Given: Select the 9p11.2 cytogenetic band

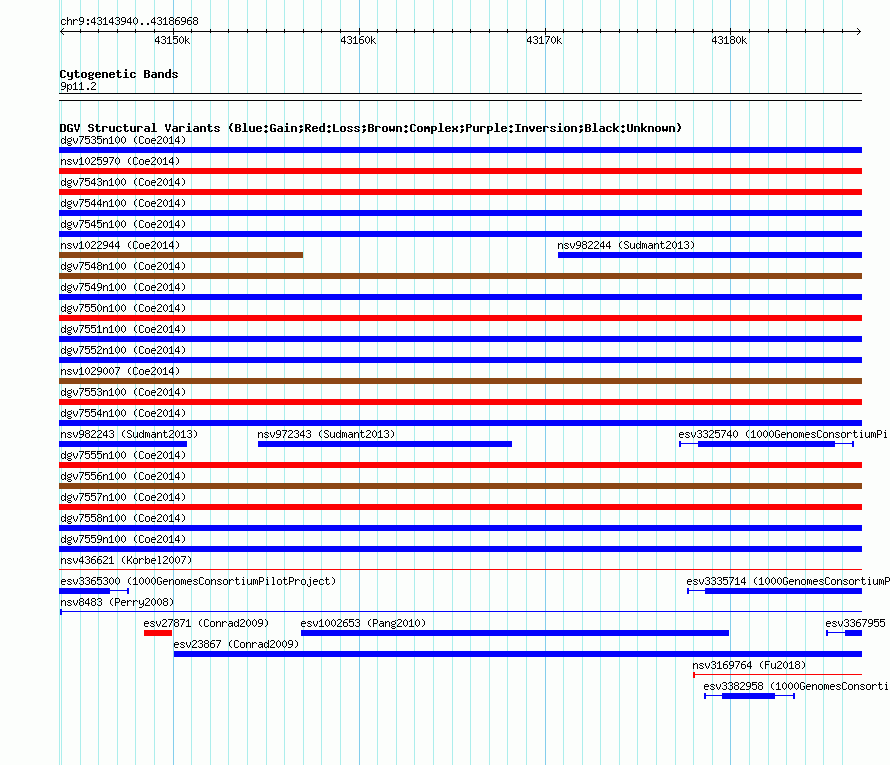Looking at the screenshot, I should click(x=460, y=97).
